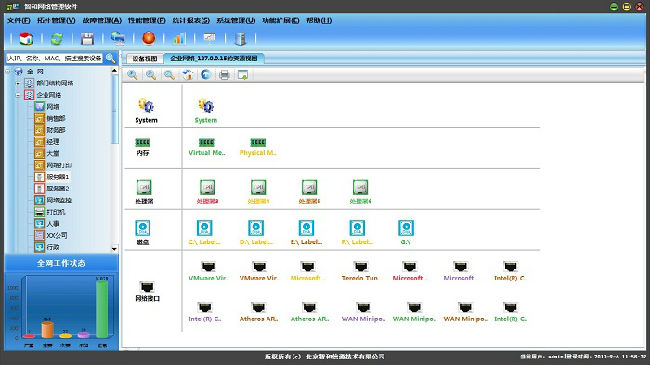Expand the 部门 network tree node
The height and width of the screenshot is (365, 650).
[x=18, y=83]
